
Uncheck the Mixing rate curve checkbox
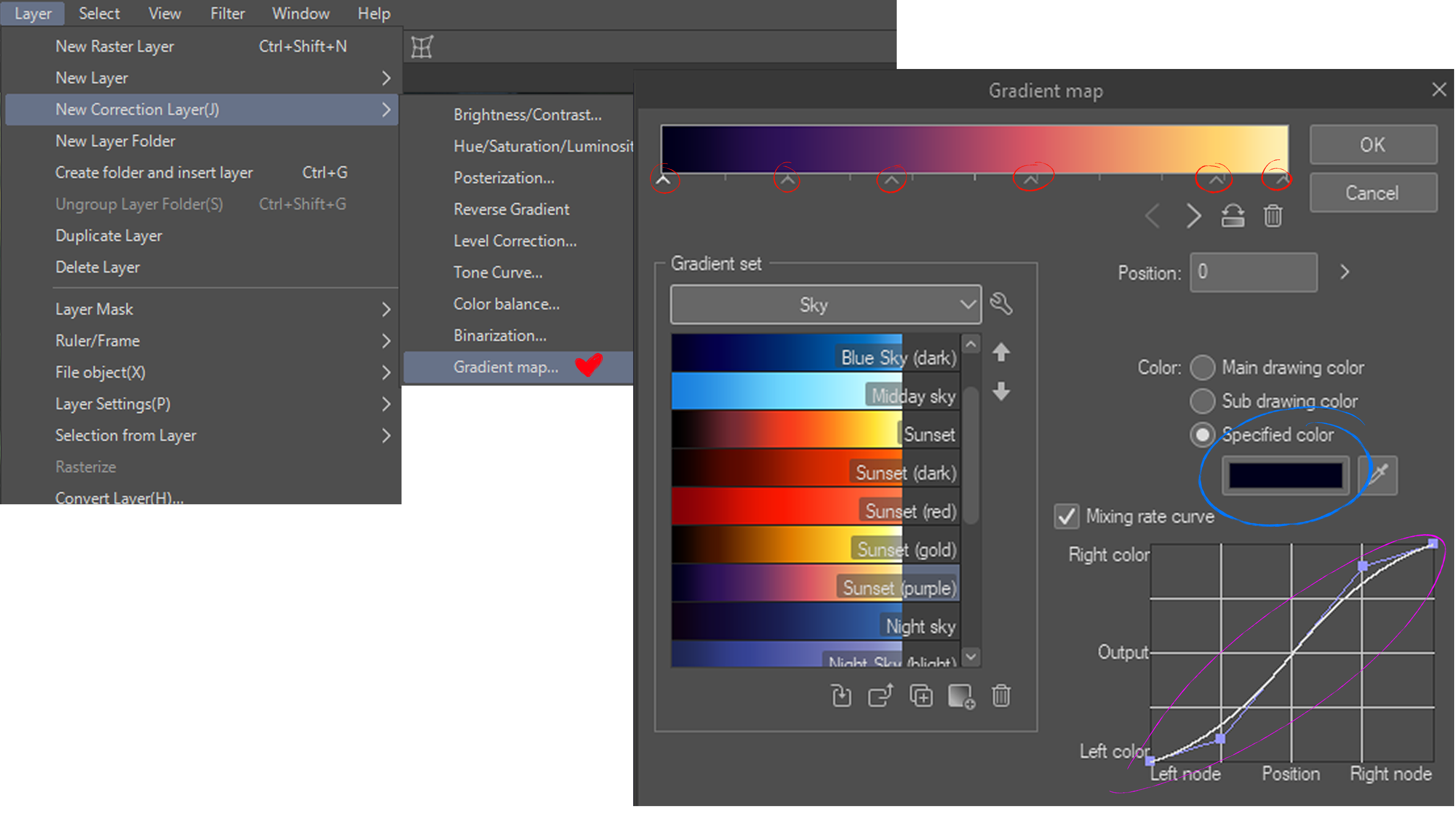(x=1067, y=516)
